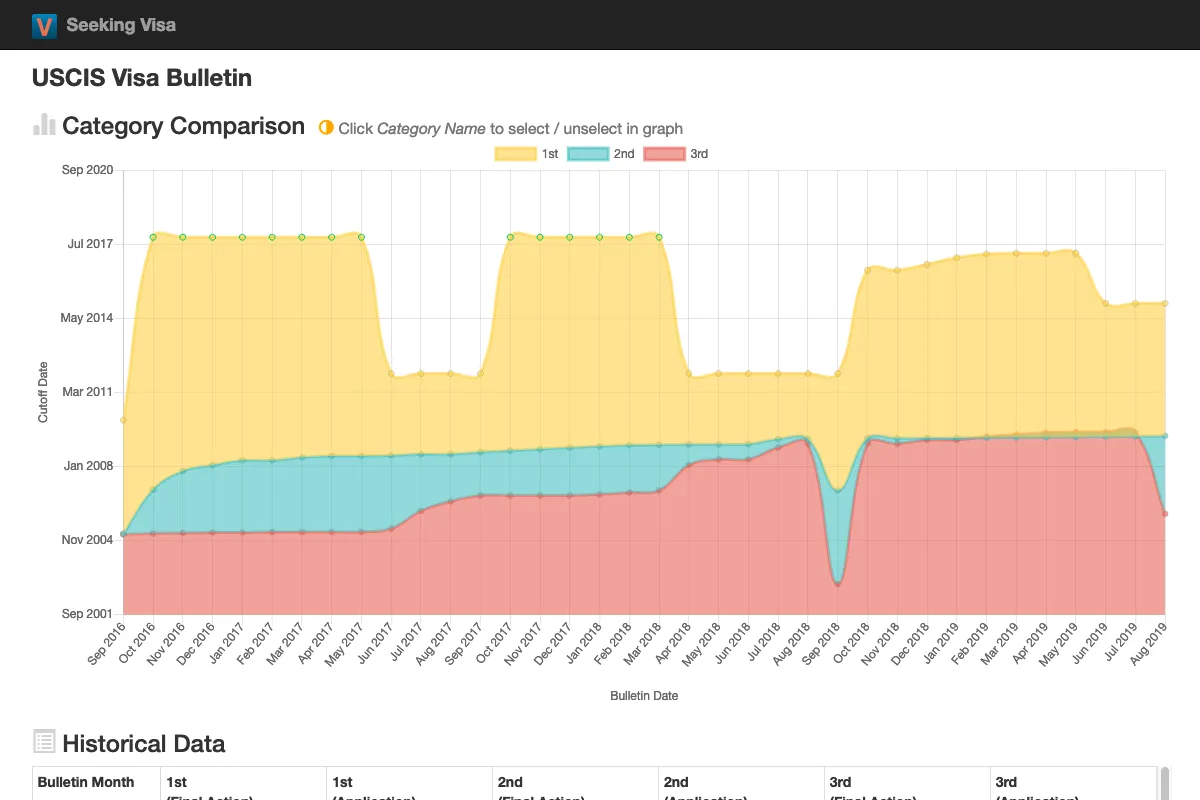
Task: Click the list icon beside Historical Data
Action: coord(44,742)
